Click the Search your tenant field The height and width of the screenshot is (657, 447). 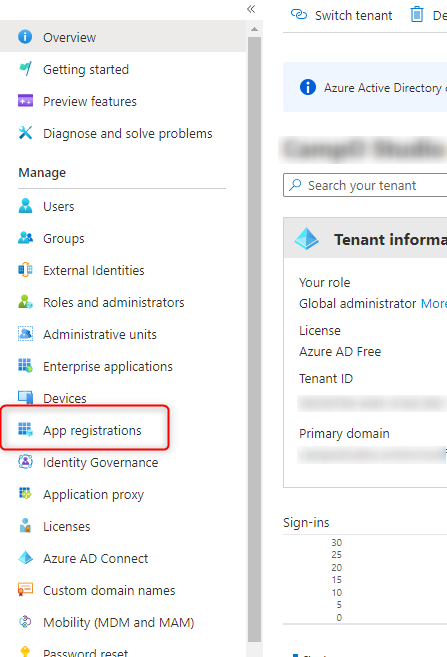[365, 185]
